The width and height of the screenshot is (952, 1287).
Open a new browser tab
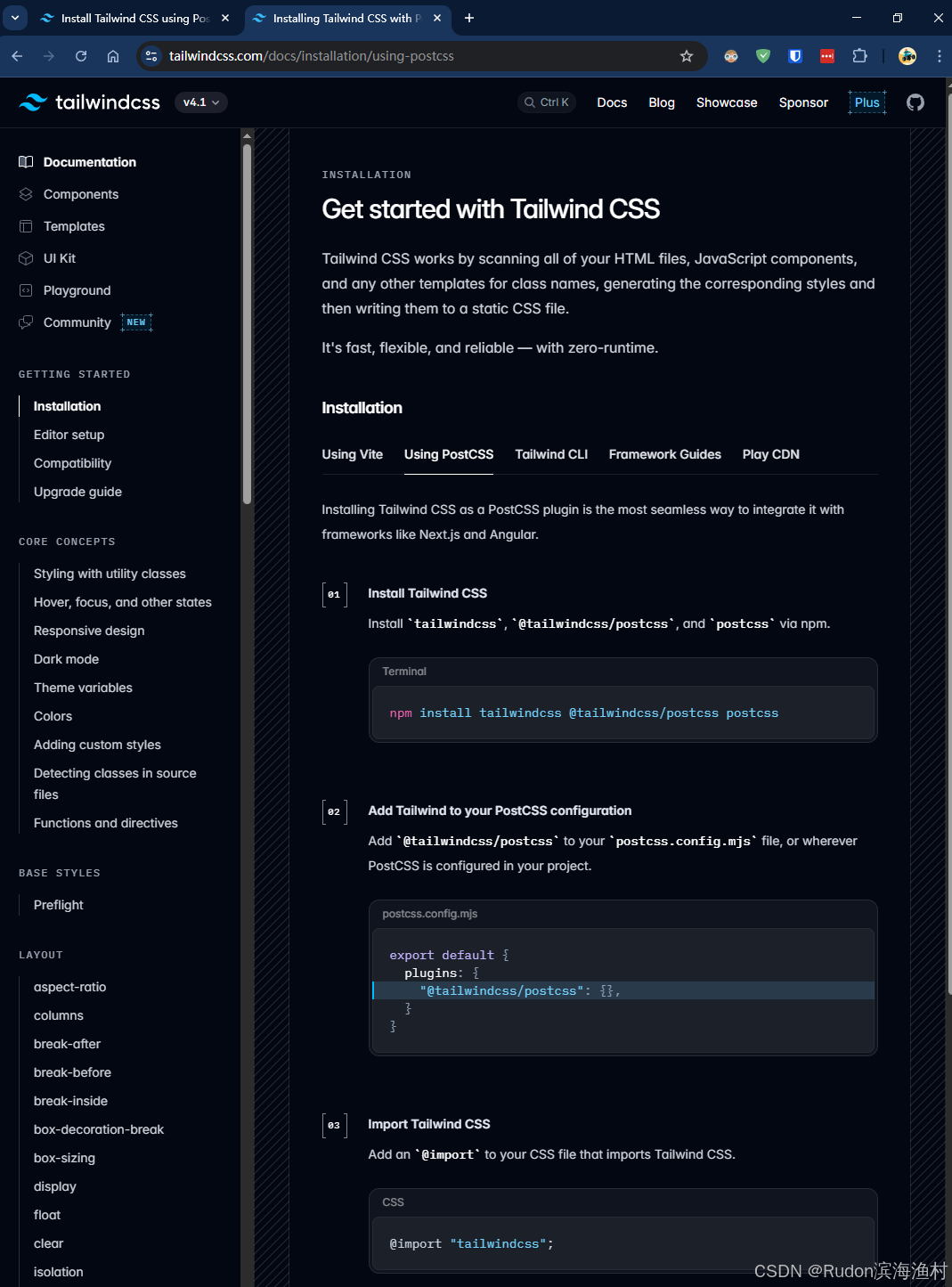[469, 18]
